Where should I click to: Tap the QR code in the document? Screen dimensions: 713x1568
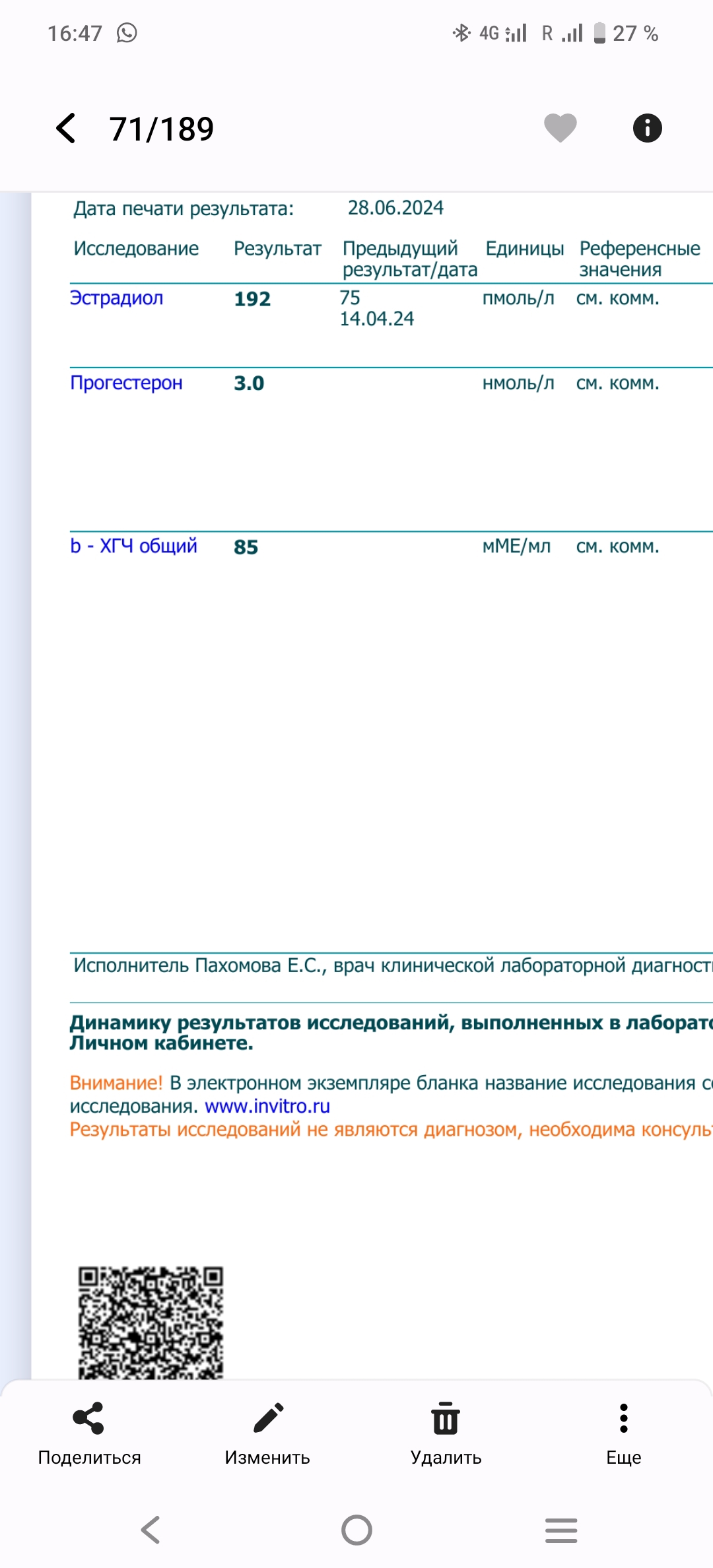click(151, 1322)
